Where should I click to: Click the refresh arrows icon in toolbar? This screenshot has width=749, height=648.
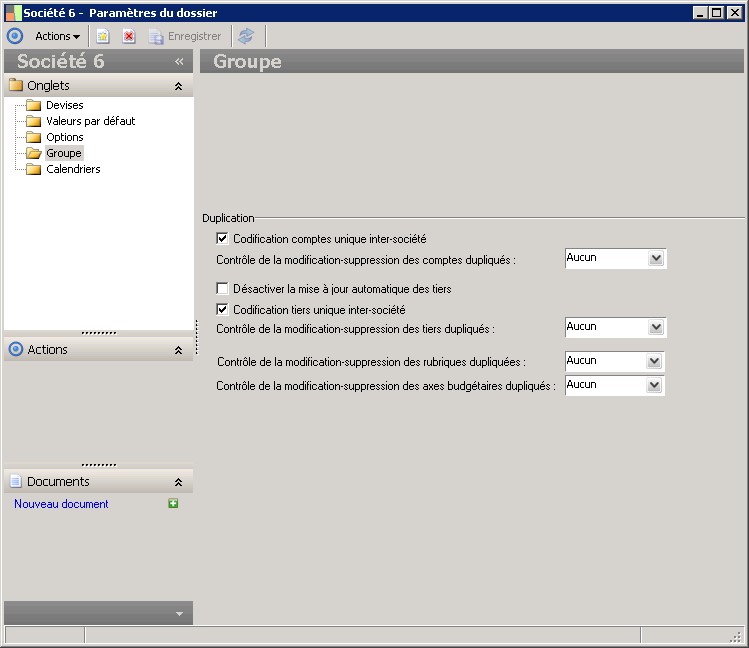pyautogui.click(x=246, y=36)
